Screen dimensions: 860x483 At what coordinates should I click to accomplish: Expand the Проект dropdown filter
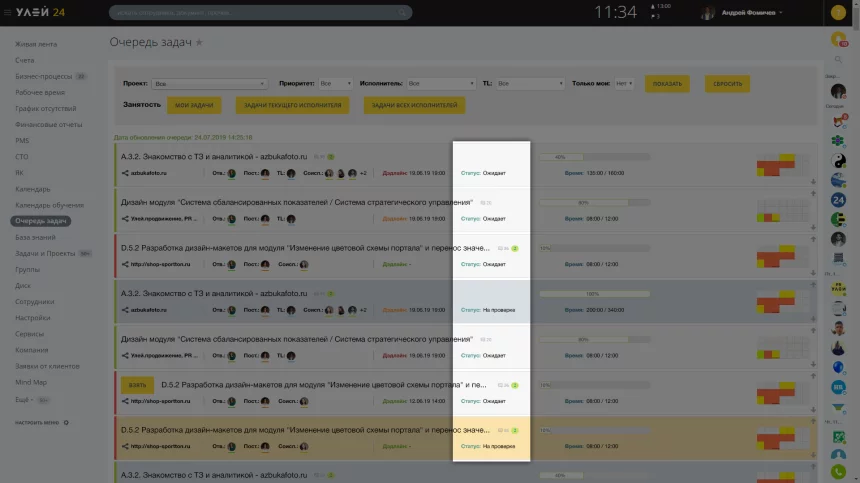pos(210,84)
